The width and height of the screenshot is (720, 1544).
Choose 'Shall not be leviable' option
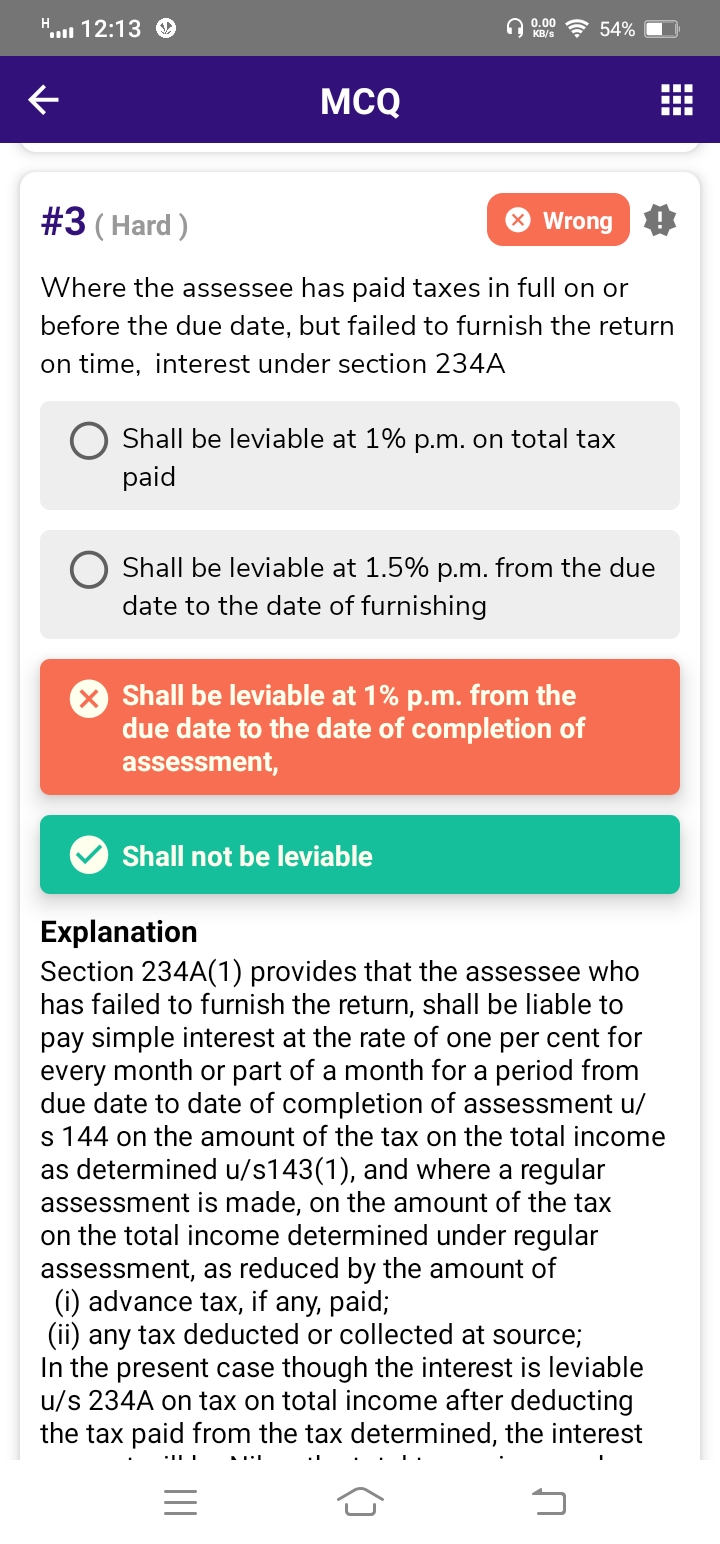(x=360, y=855)
